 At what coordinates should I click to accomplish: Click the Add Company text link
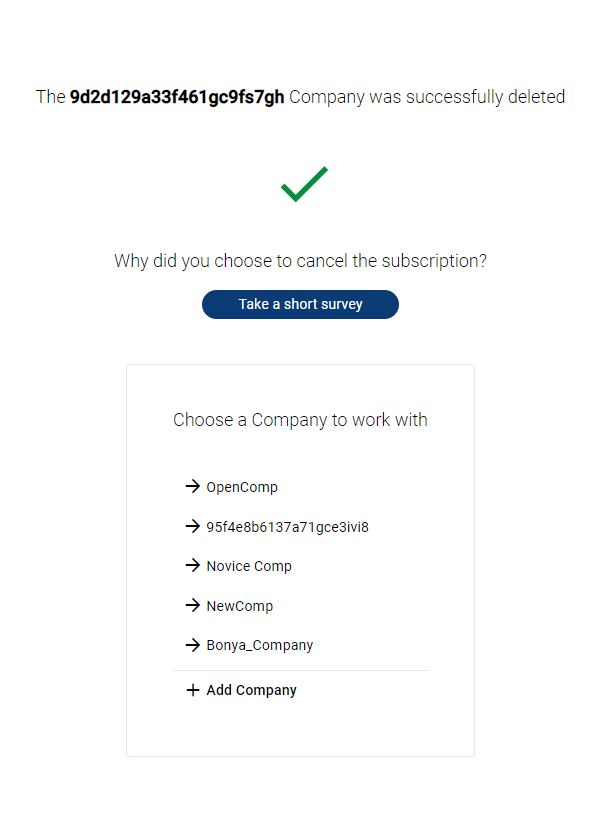251,690
